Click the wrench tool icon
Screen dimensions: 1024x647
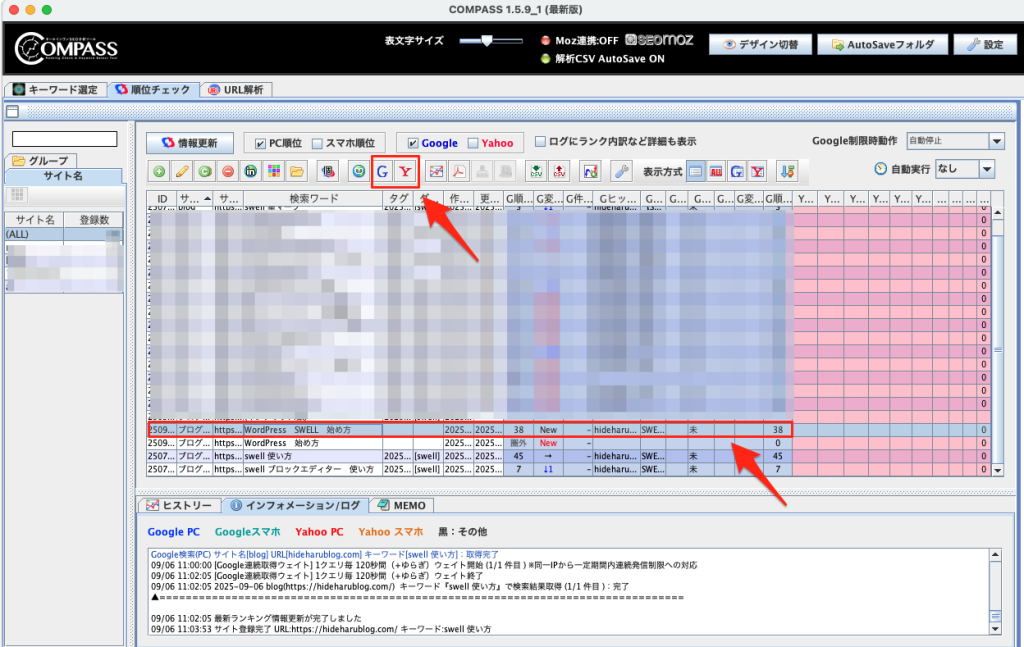click(x=621, y=171)
